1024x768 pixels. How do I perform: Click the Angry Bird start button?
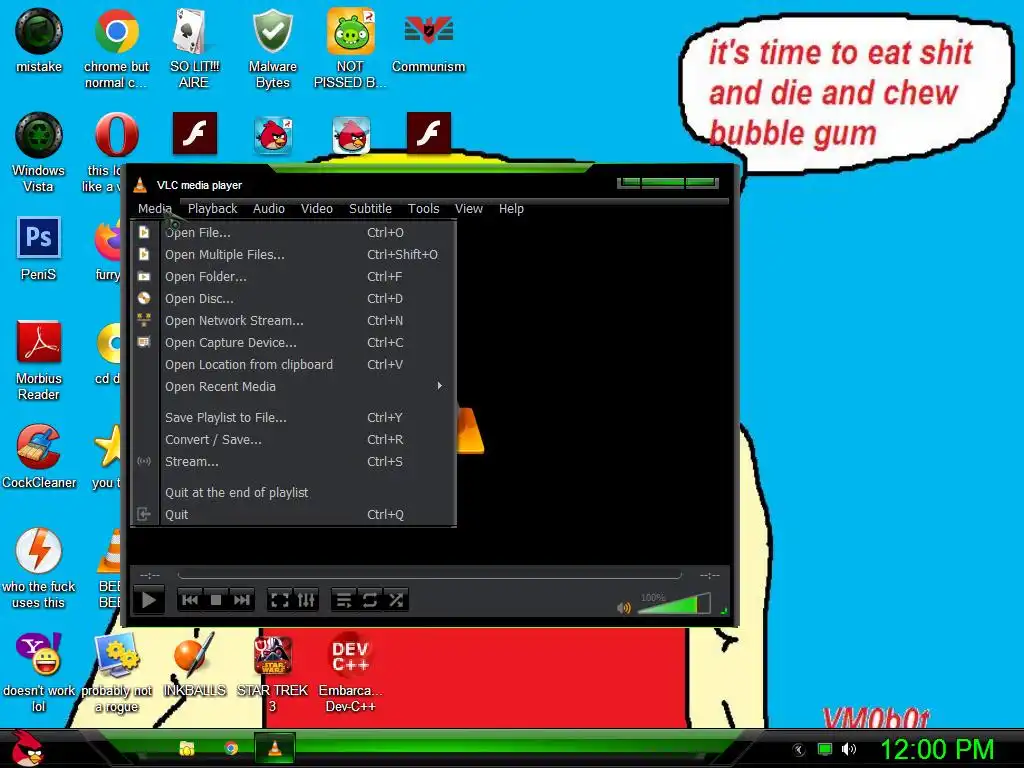pos(28,748)
